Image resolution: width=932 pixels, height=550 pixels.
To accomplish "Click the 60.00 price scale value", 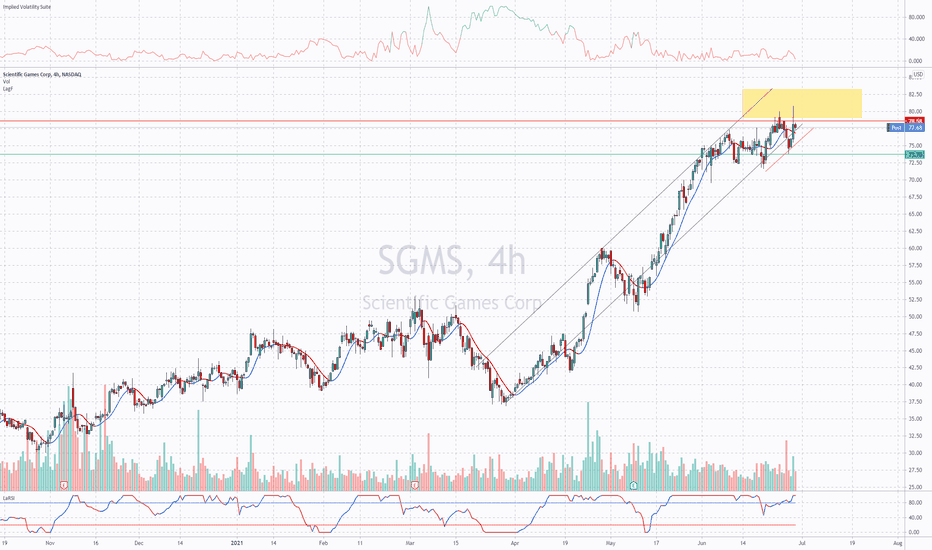I will 915,249.
